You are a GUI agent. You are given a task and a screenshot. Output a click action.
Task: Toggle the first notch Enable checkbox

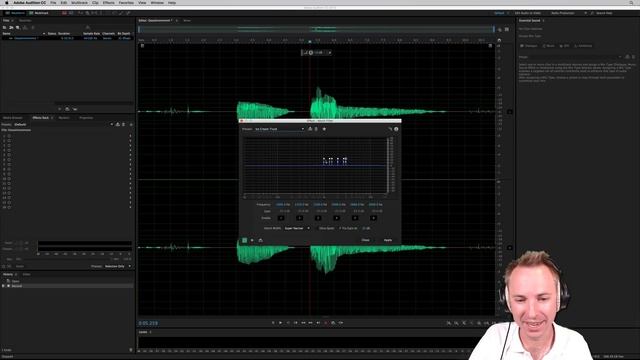(281, 218)
